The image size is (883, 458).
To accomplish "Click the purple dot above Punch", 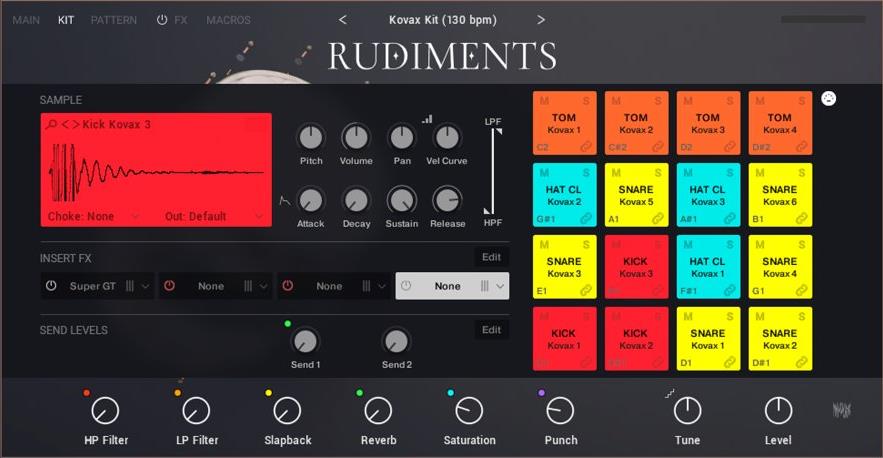I will tap(541, 393).
